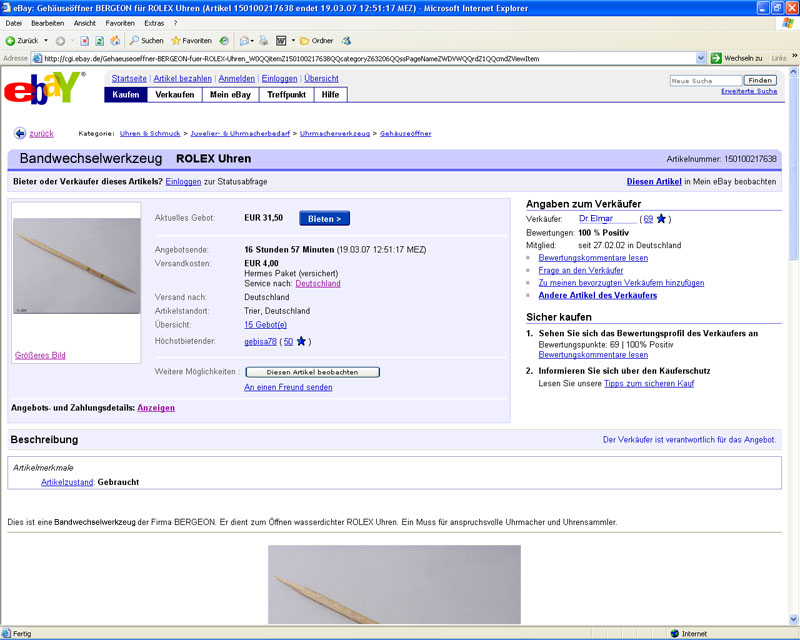Image resolution: width=800 pixels, height=640 pixels.
Task: Click Frage an den Verkäufer link
Action: coord(581,270)
